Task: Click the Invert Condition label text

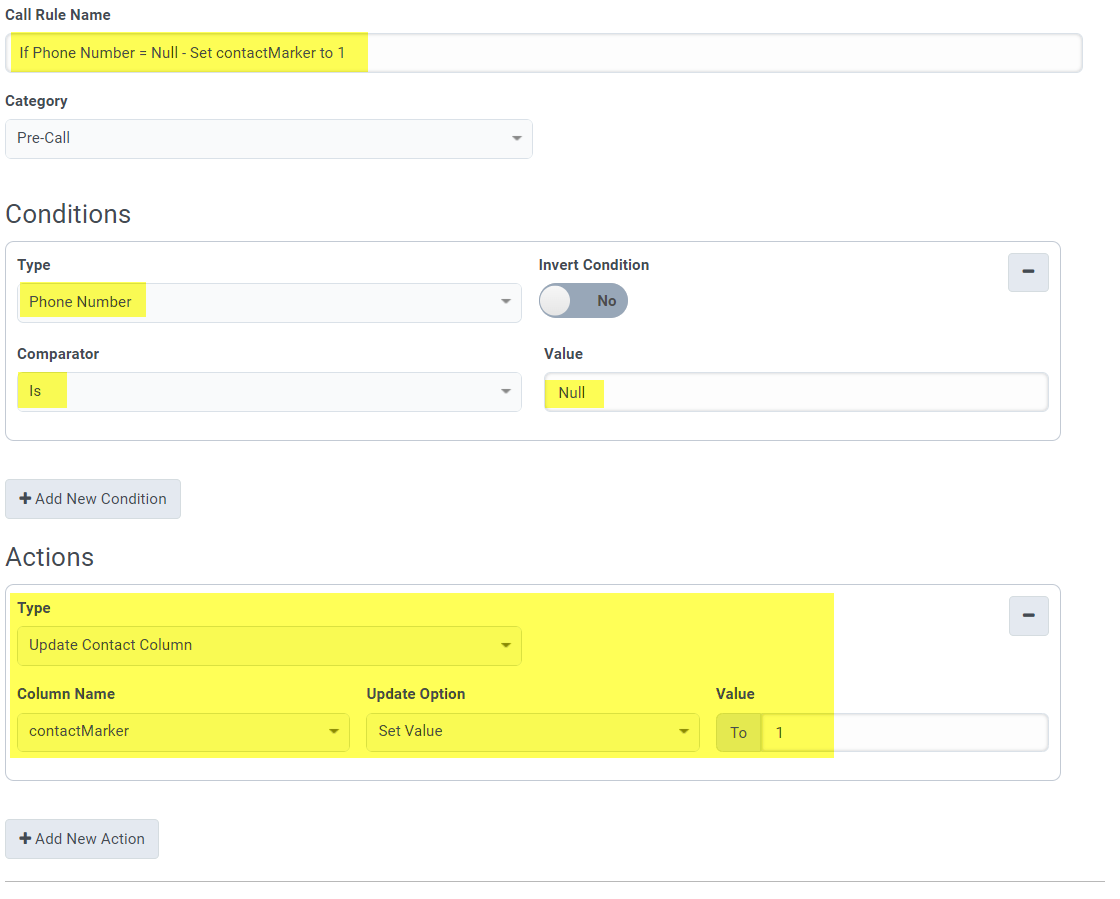Action: pos(594,265)
